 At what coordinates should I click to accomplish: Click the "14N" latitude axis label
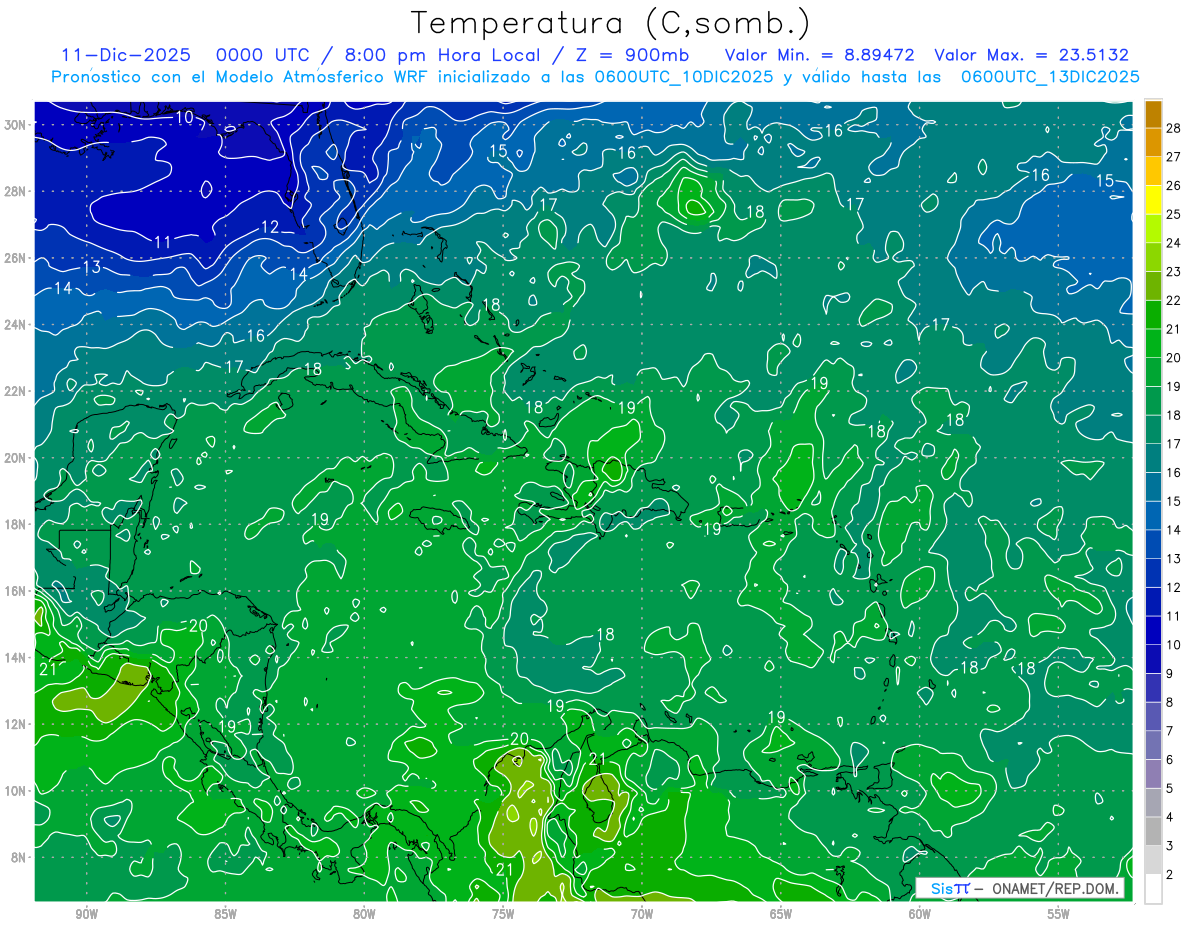[15, 658]
